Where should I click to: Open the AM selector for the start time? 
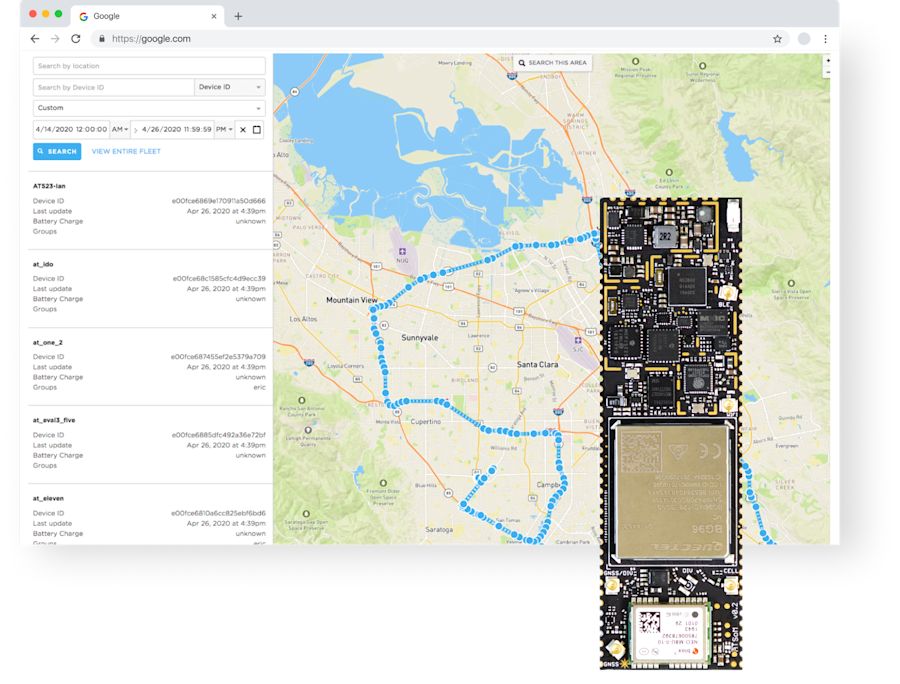(119, 129)
